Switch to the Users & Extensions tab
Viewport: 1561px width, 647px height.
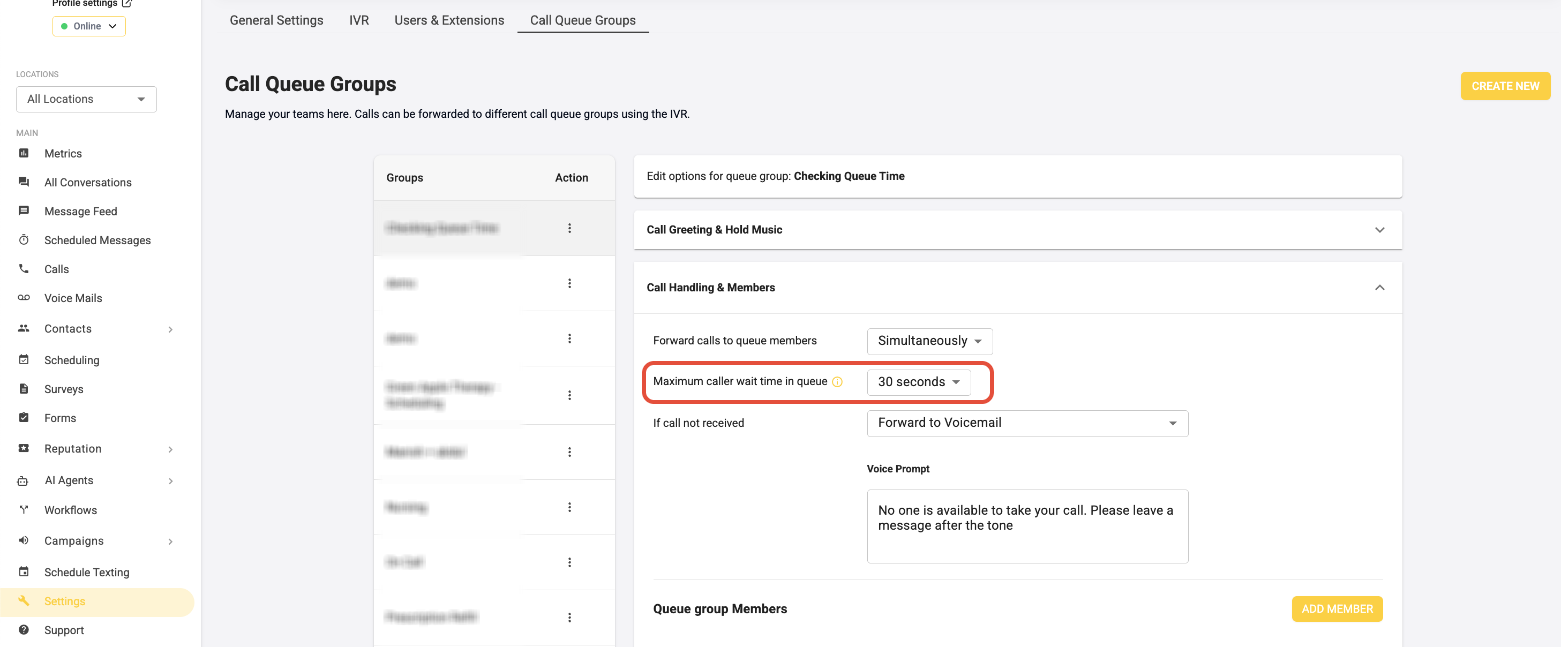click(x=449, y=20)
